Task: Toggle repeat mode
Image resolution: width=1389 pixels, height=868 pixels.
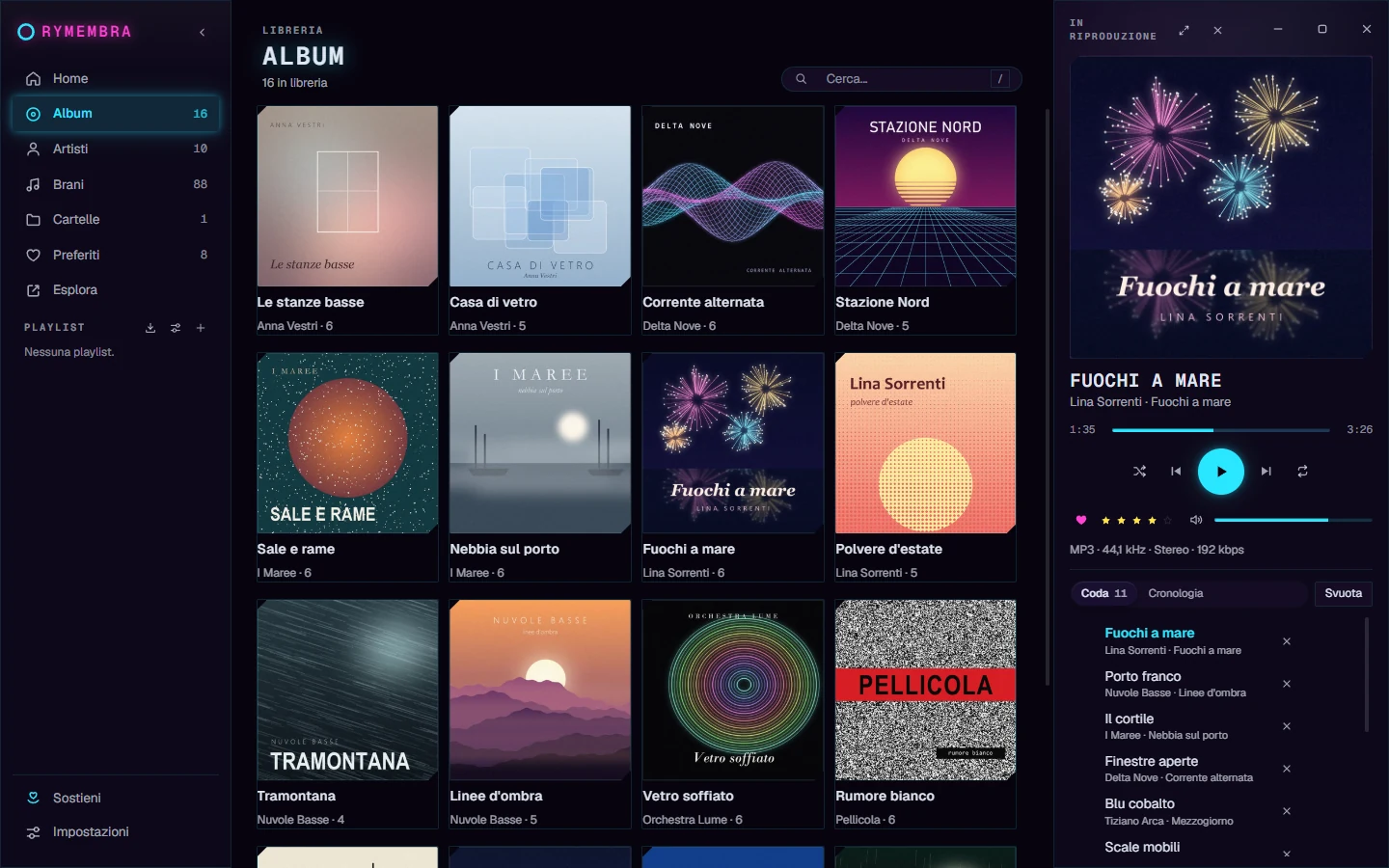Action: coord(1302,472)
